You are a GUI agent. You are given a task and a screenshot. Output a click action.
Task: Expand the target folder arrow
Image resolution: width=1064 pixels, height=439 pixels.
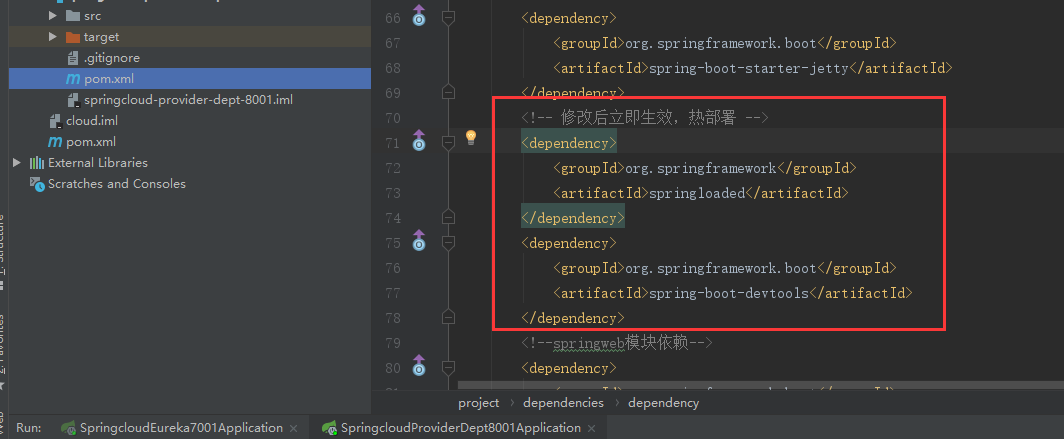pyautogui.click(x=53, y=37)
